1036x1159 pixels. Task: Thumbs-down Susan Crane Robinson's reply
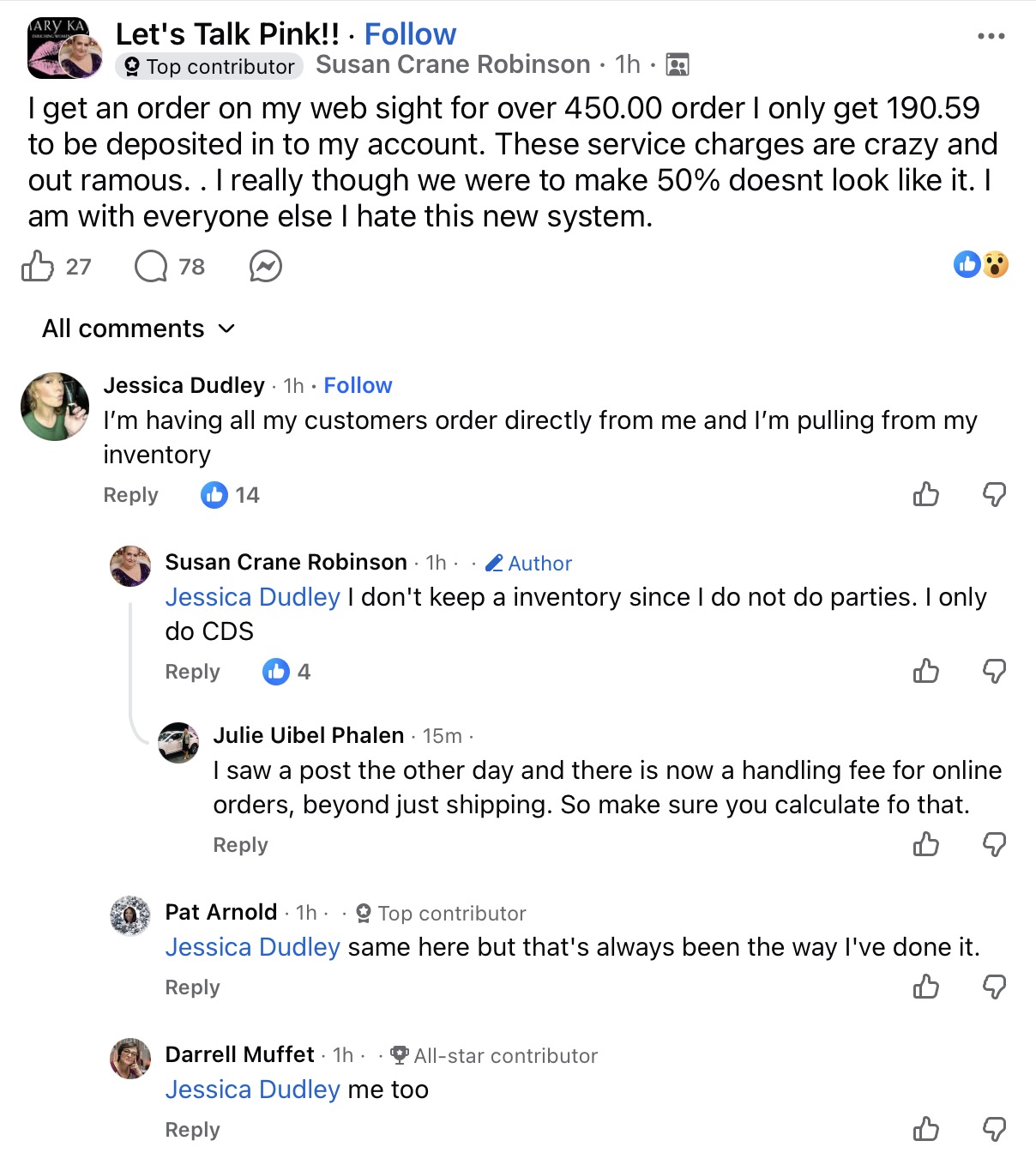tap(994, 671)
